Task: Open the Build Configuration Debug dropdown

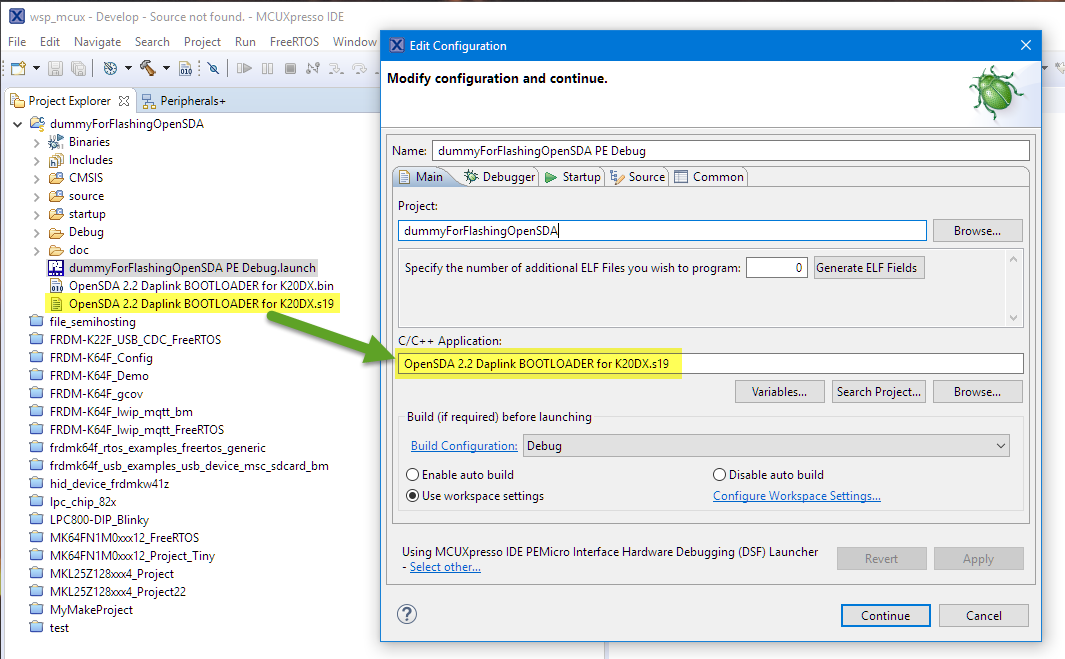Action: pos(765,446)
